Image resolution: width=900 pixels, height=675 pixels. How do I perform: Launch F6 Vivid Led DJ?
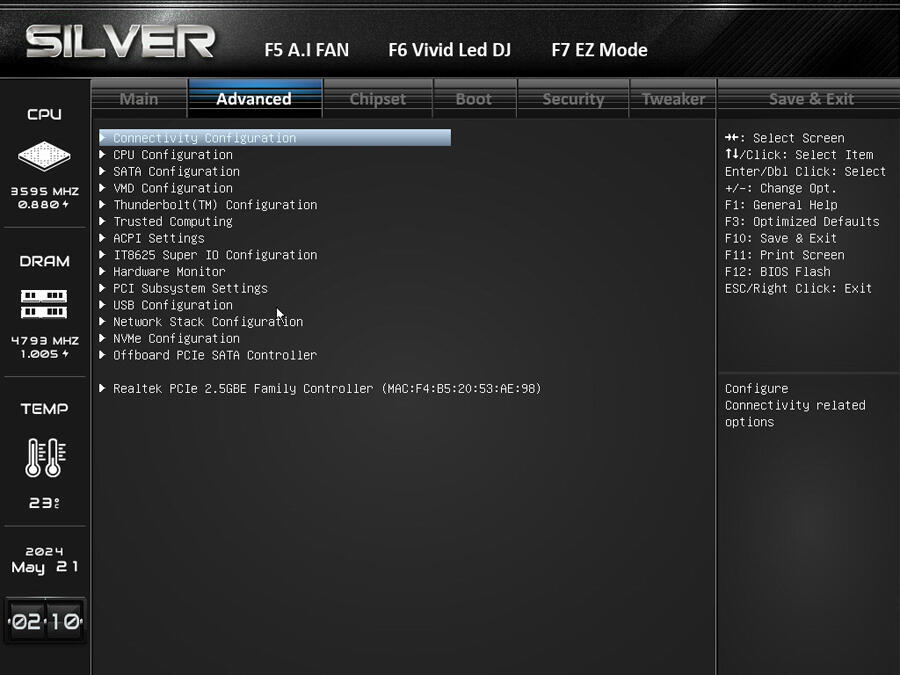(449, 50)
